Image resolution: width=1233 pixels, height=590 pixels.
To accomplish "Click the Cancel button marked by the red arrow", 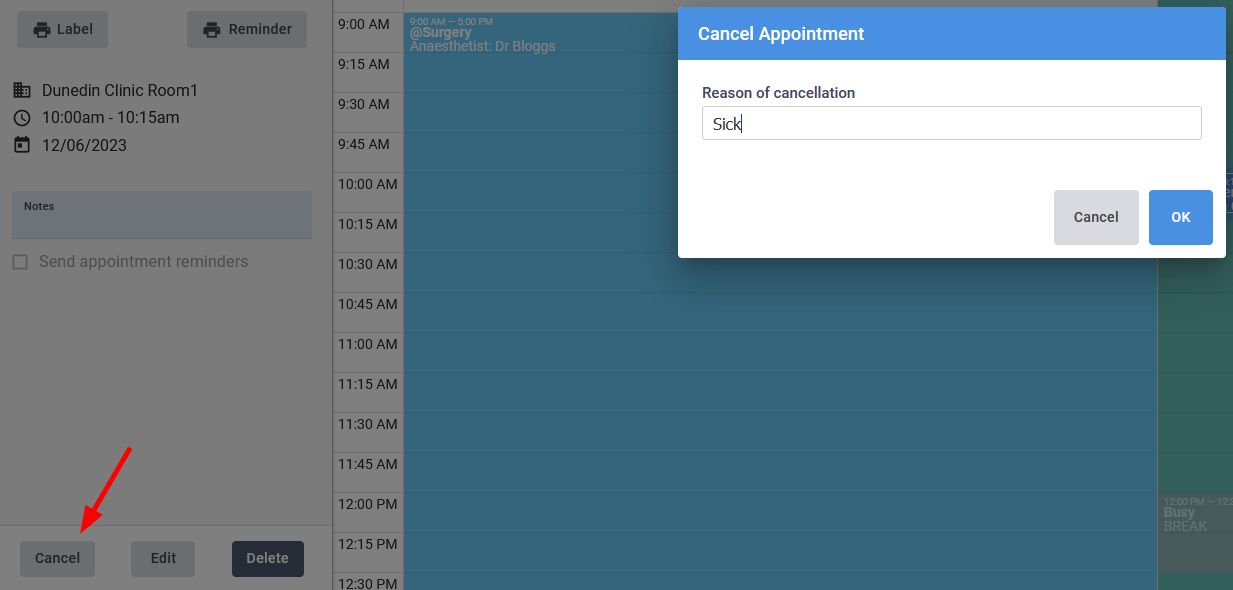I will point(57,558).
